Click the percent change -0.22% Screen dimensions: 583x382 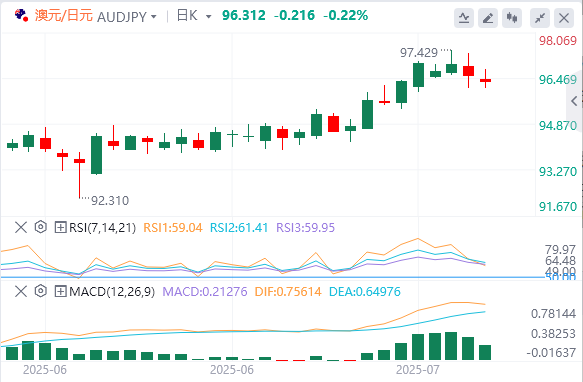pos(346,16)
